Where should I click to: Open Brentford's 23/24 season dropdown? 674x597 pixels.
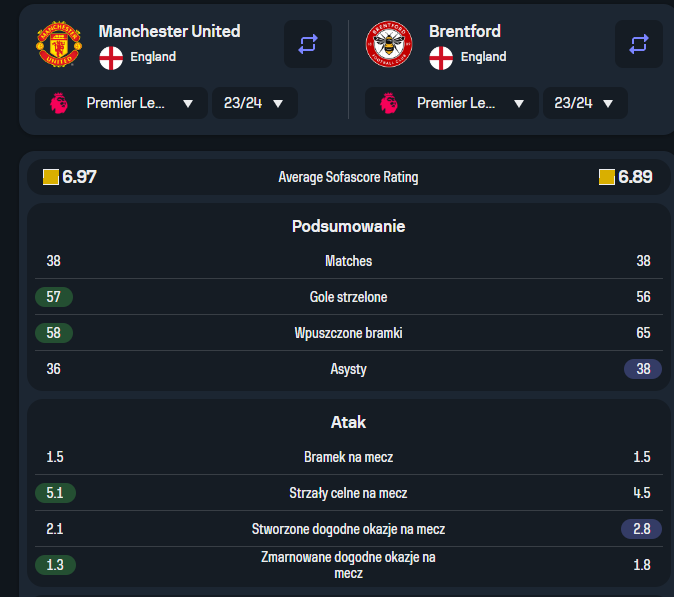click(x=585, y=103)
